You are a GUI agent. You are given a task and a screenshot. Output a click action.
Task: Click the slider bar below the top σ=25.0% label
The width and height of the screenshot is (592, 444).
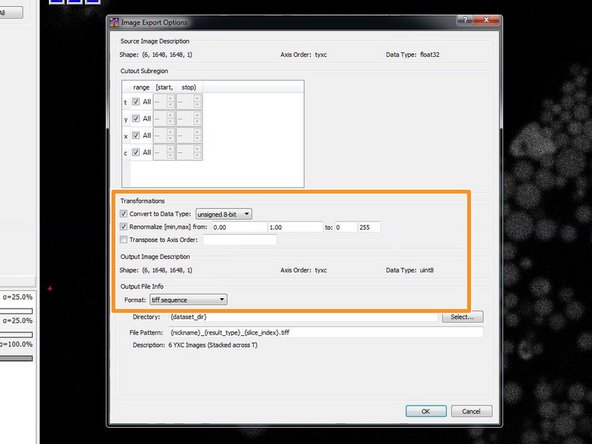coord(16,311)
